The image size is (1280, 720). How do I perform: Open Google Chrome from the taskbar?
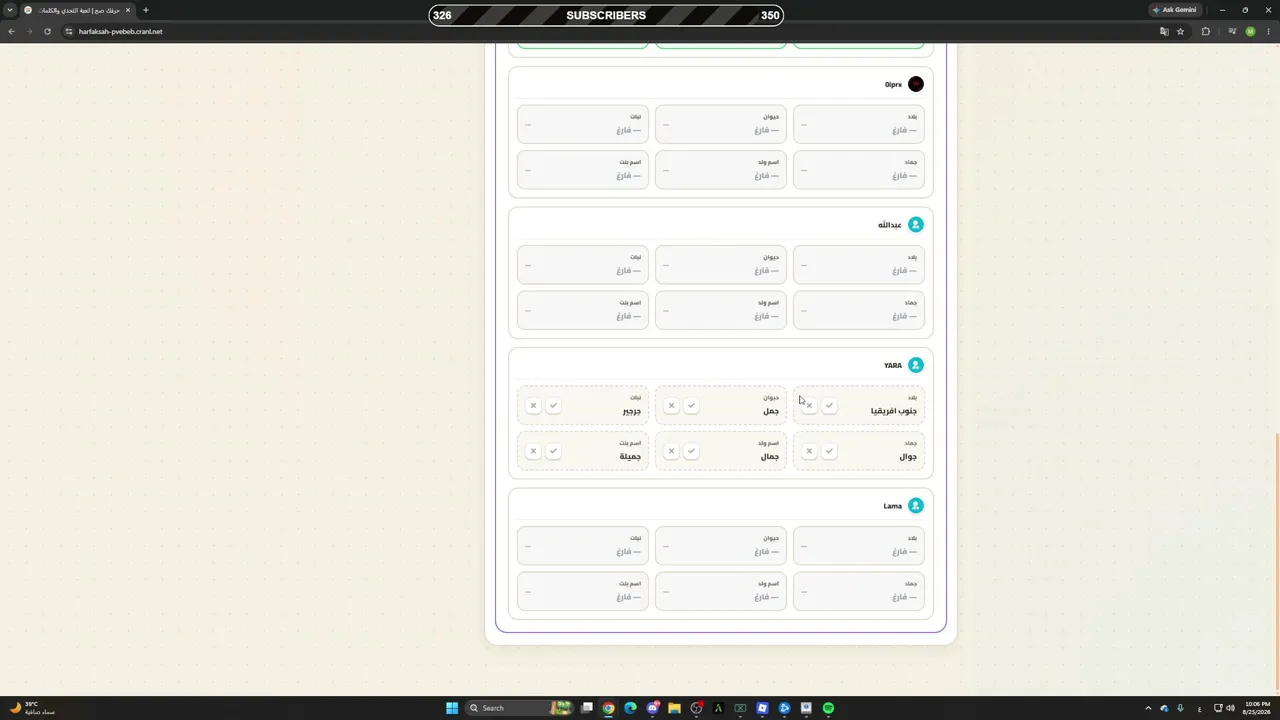pyautogui.click(x=608, y=708)
